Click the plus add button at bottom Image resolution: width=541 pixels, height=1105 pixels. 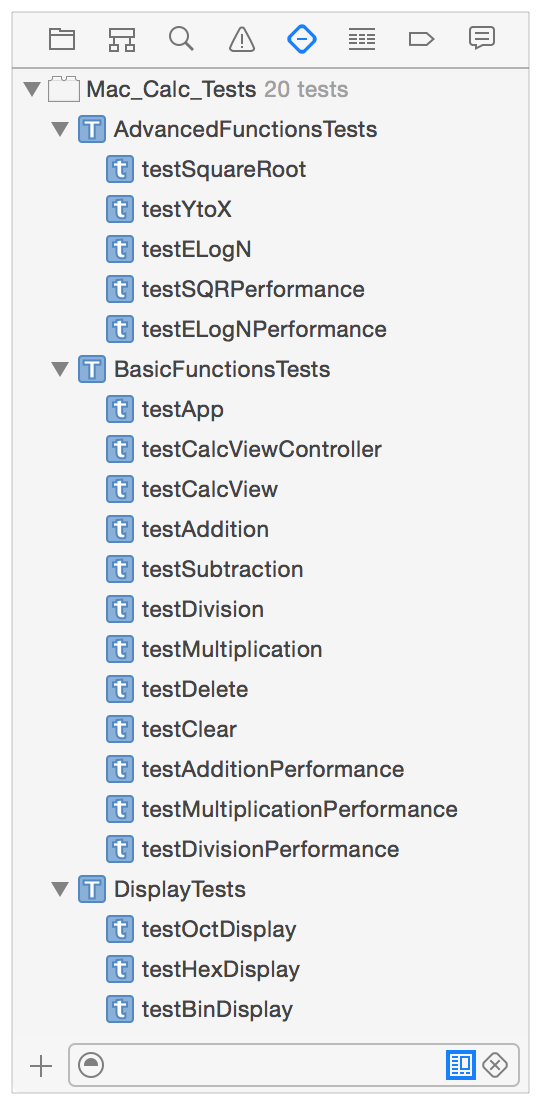coord(41,1066)
